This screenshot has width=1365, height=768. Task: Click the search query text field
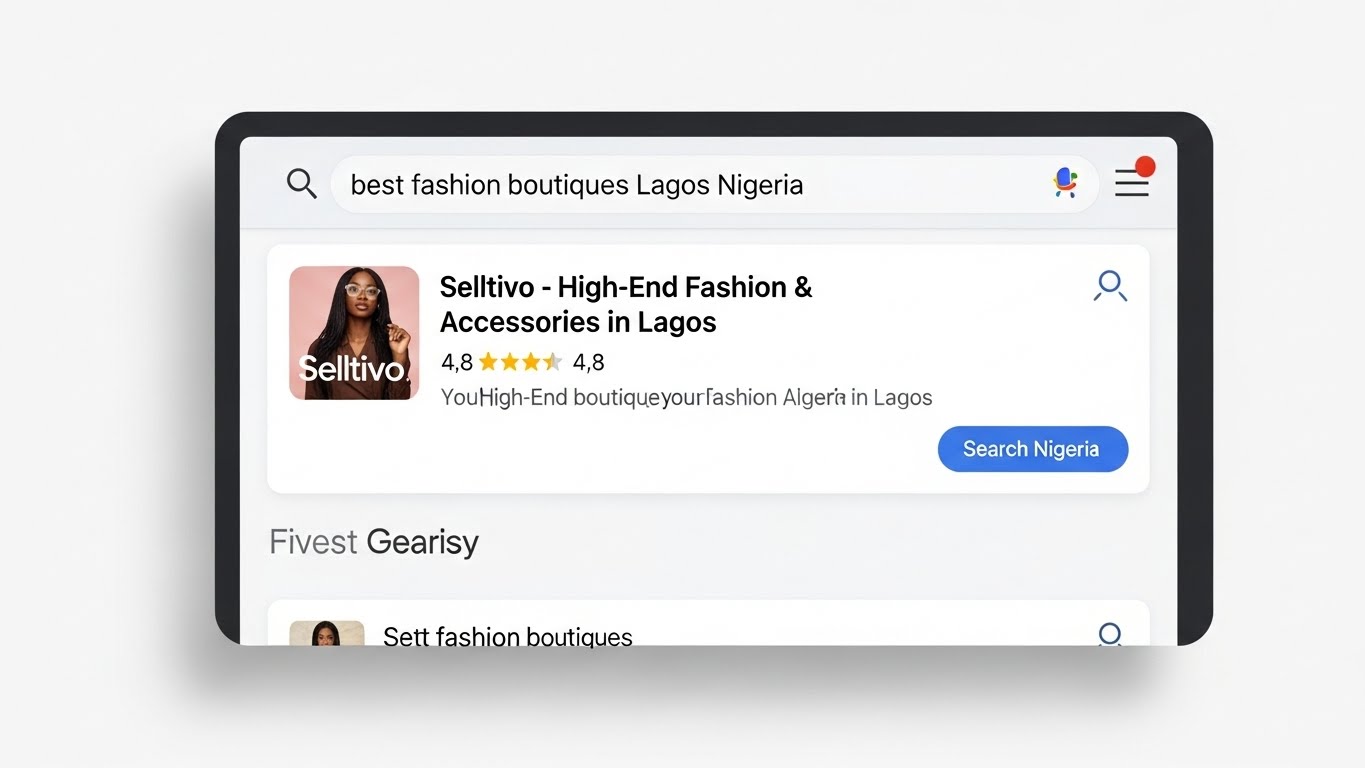(690, 185)
